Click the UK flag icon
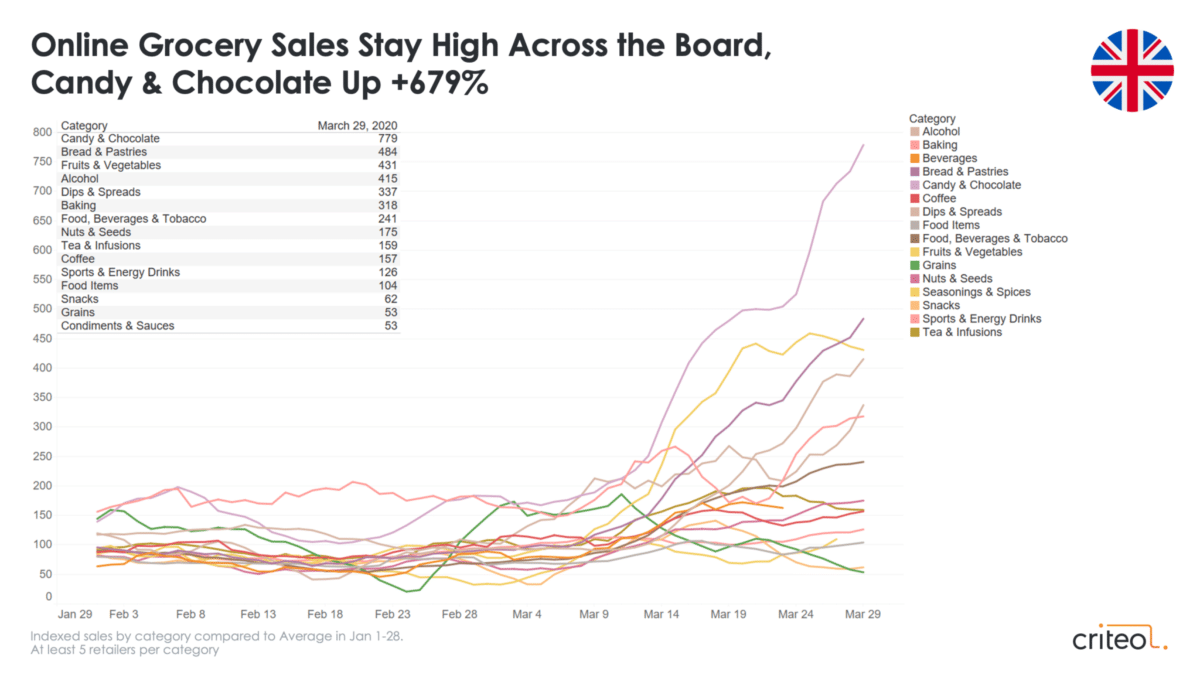1200x675 pixels. pyautogui.click(x=1130, y=70)
